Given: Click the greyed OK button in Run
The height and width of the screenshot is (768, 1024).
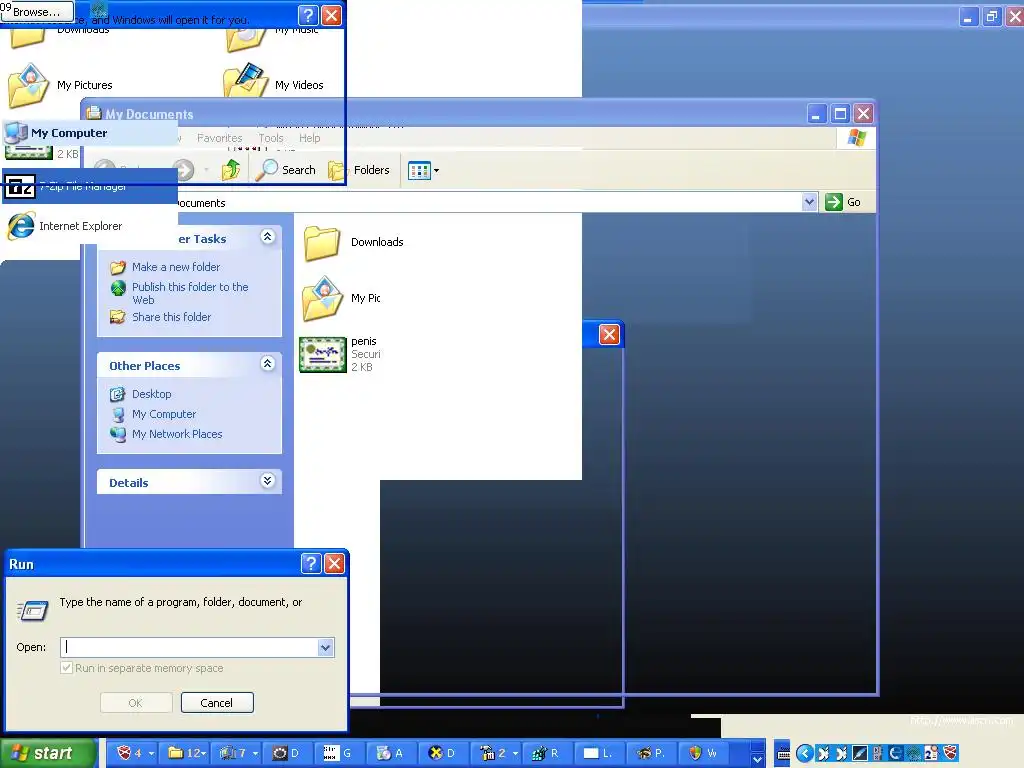Looking at the screenshot, I should [136, 703].
